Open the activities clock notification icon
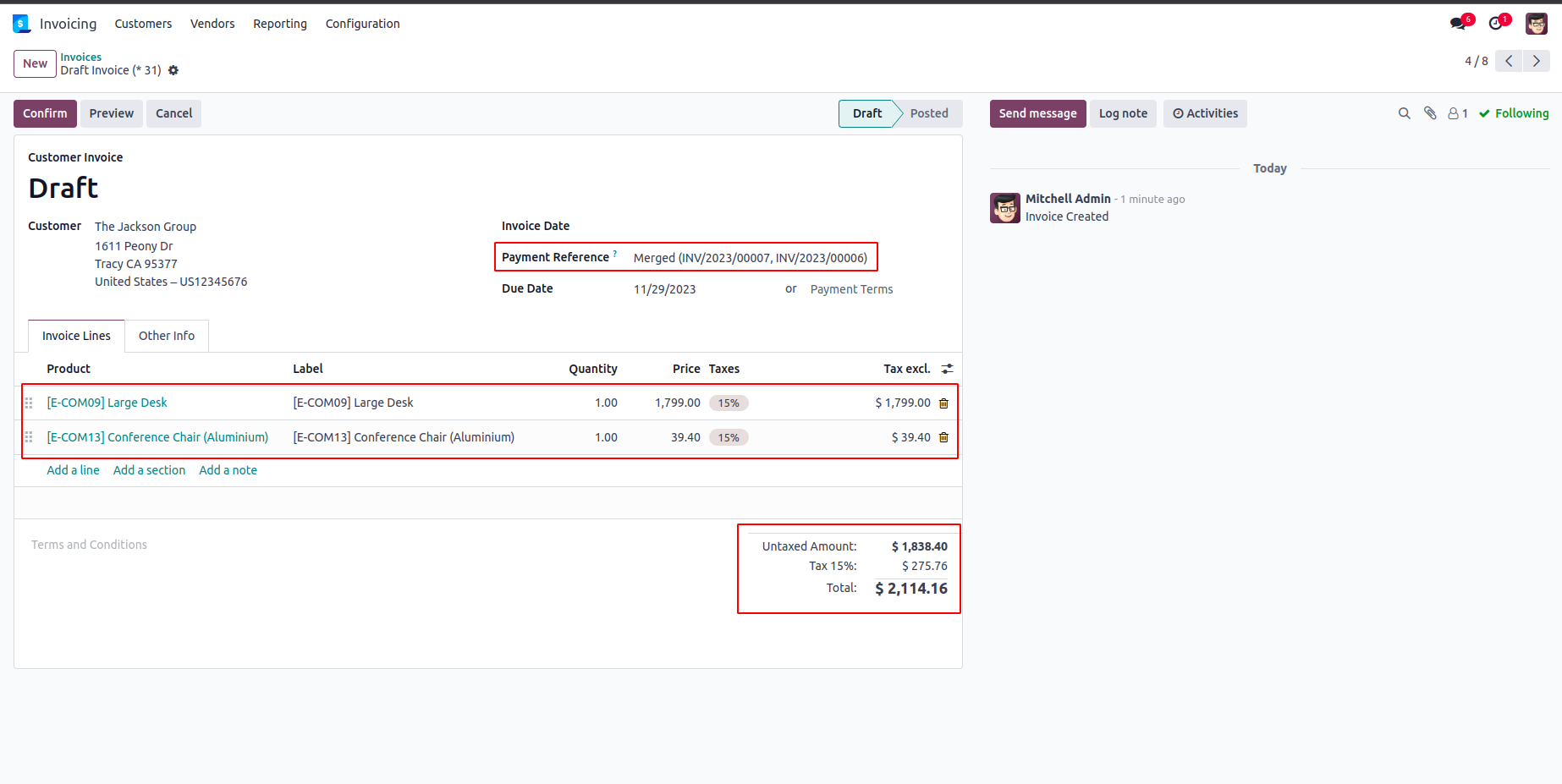 click(1496, 24)
